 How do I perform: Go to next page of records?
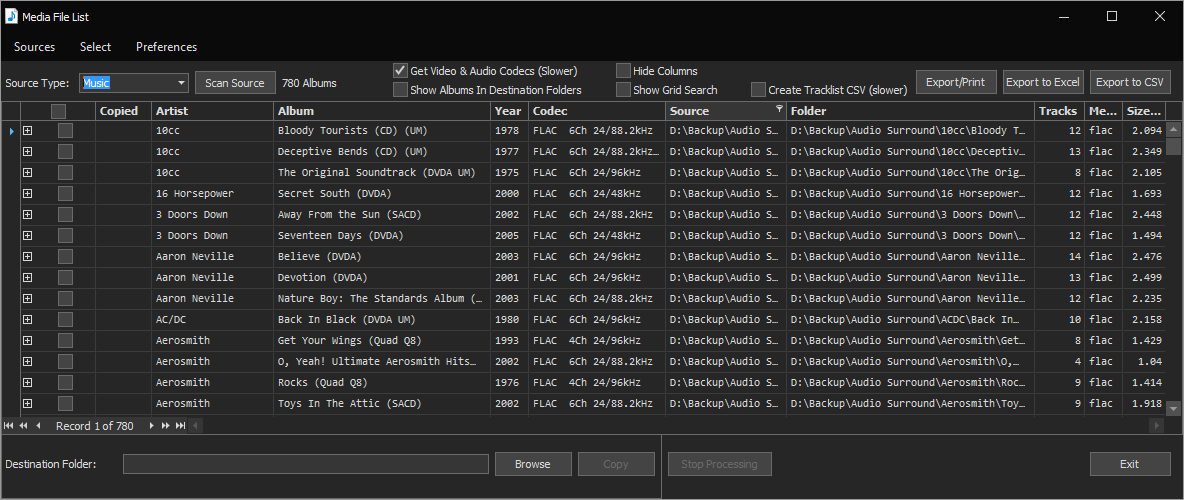(166, 426)
